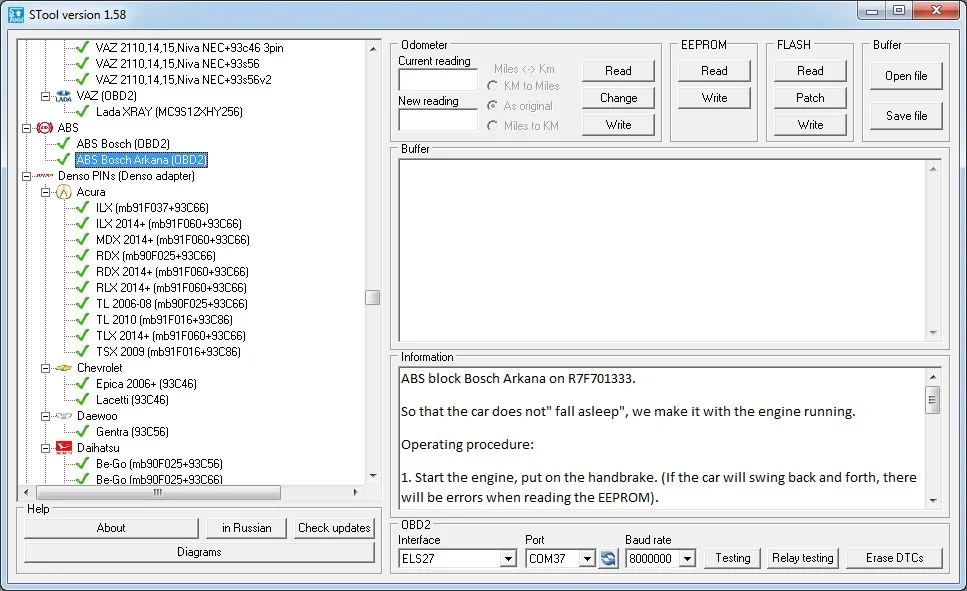The image size is (967, 591).
Task: Click the COM port refresh icon
Action: click(x=608, y=558)
